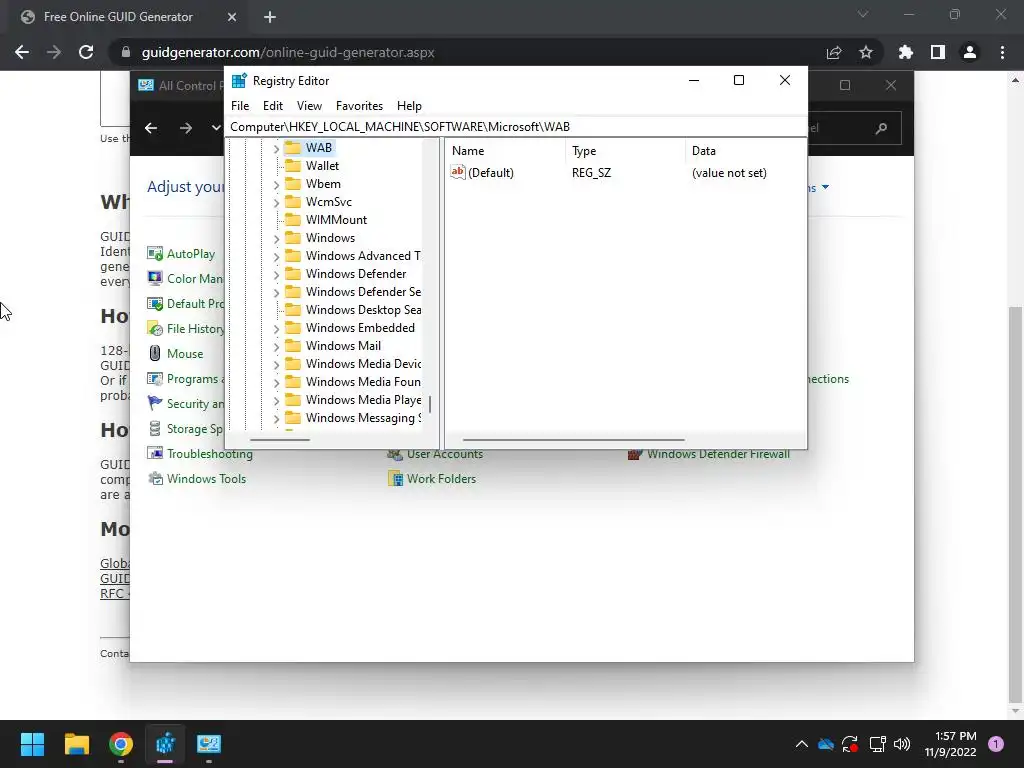1024x768 pixels.
Task: Show hidden system tray icons
Action: pyautogui.click(x=801, y=744)
